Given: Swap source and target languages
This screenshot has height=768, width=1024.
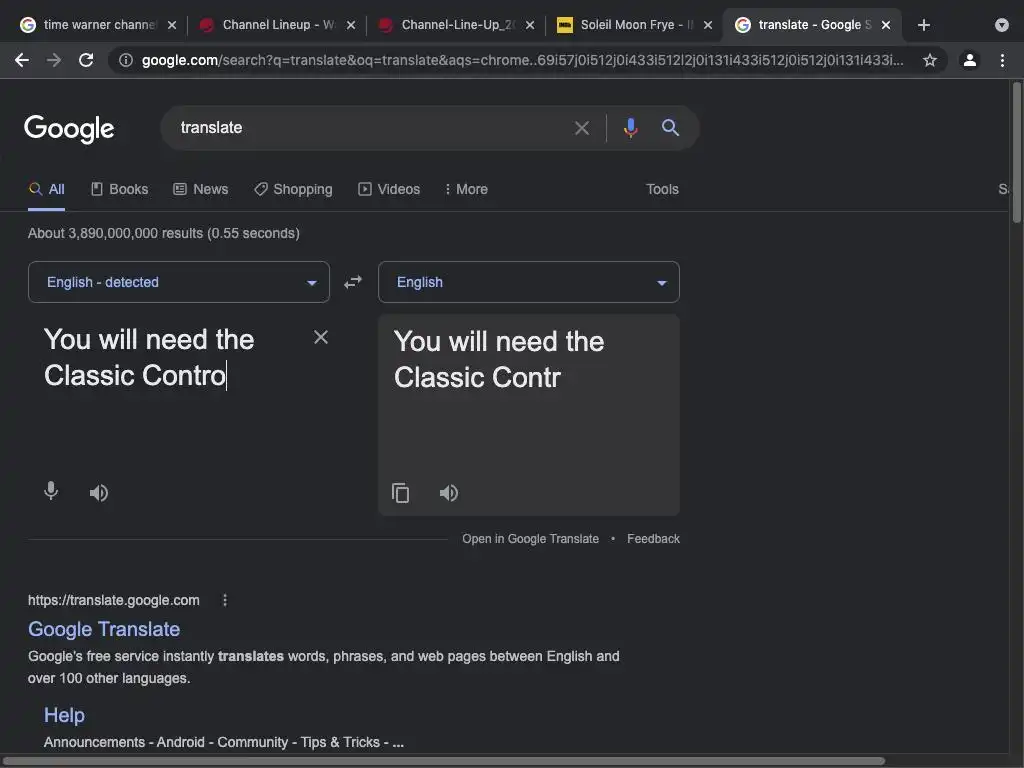Looking at the screenshot, I should 353,282.
